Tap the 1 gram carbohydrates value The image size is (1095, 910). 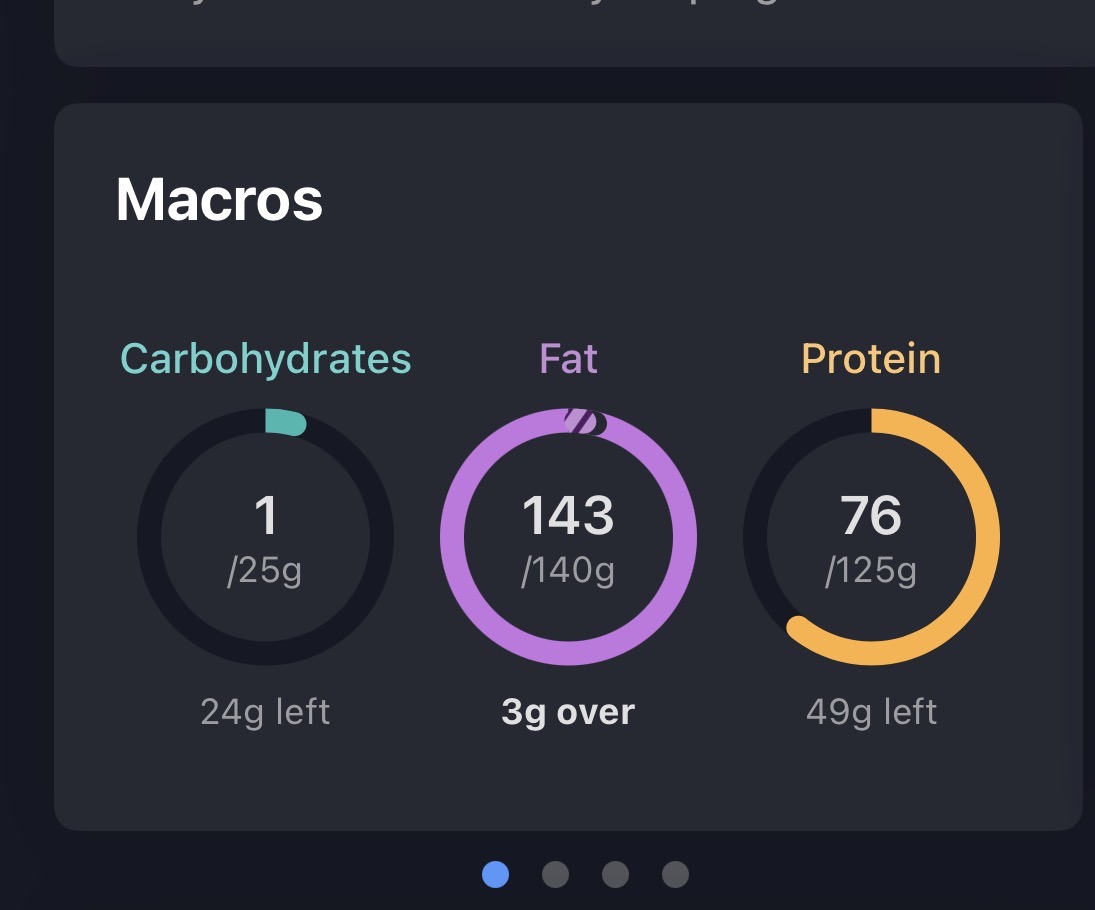265,516
